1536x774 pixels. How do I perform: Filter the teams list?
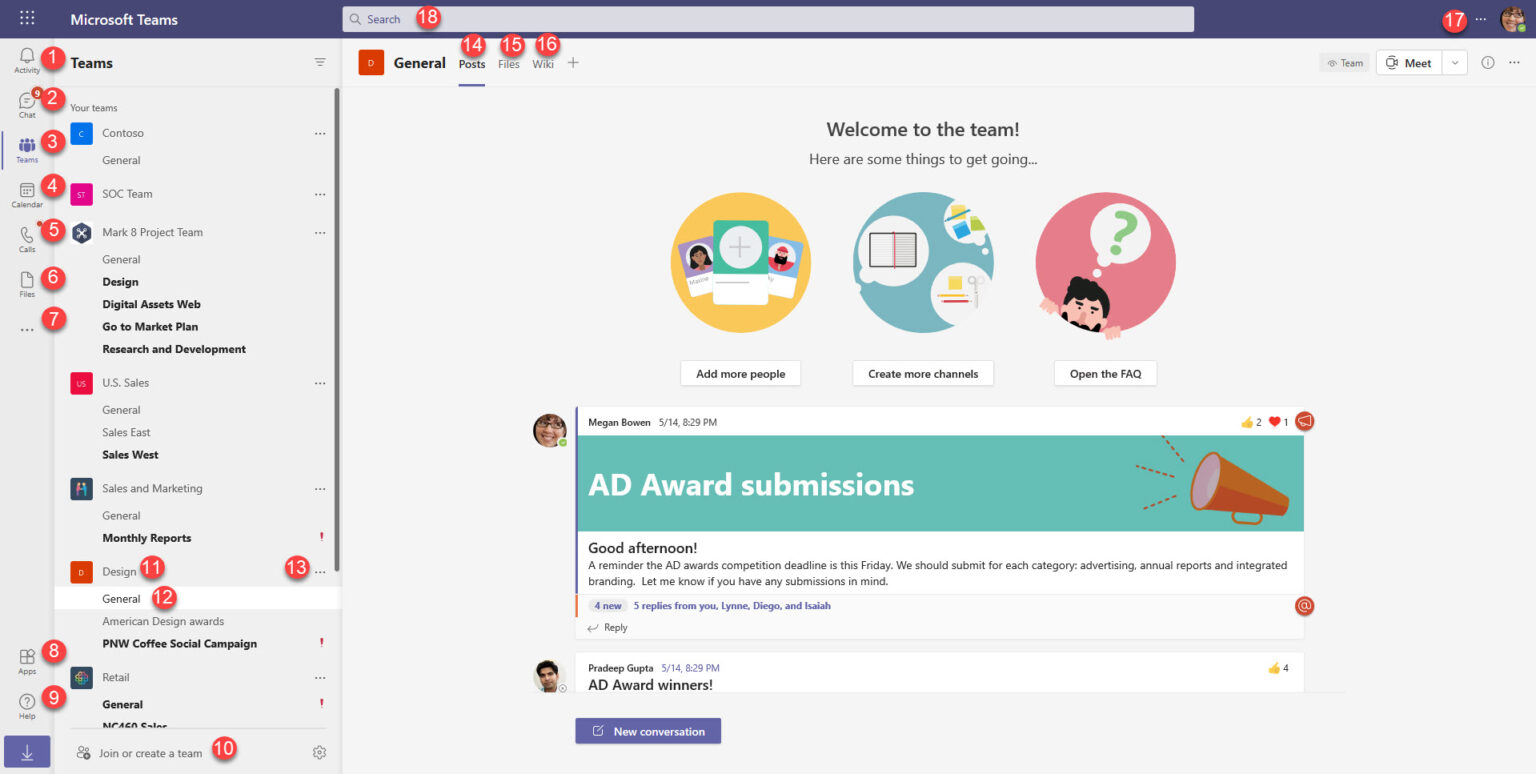coord(319,61)
